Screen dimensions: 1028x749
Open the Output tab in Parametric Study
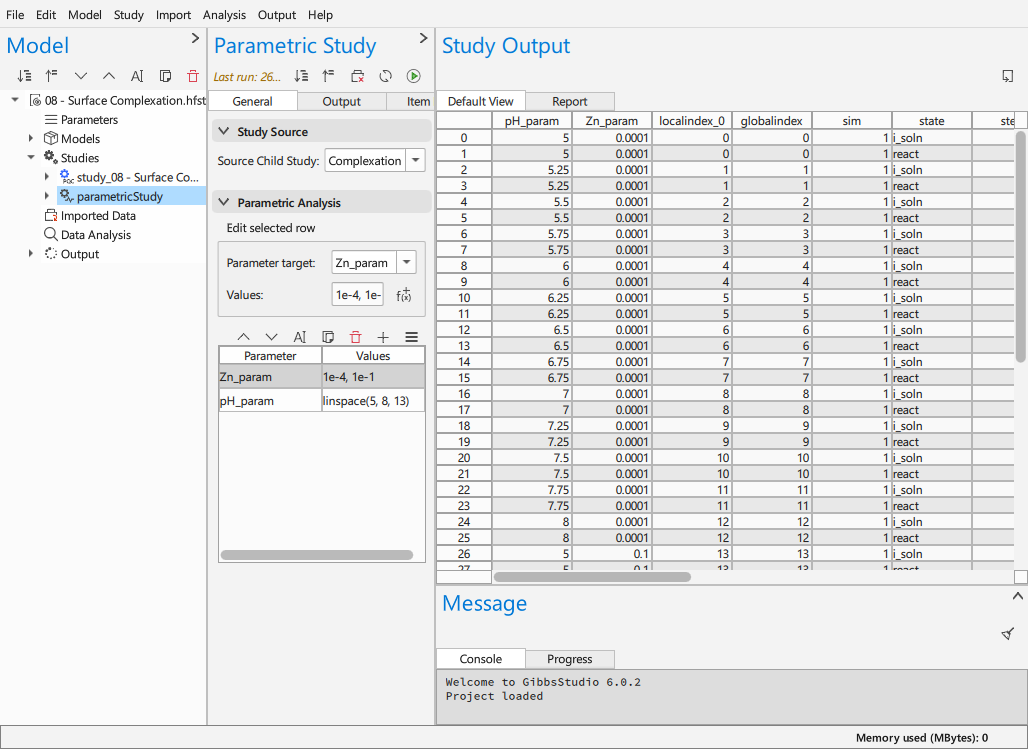click(x=342, y=102)
